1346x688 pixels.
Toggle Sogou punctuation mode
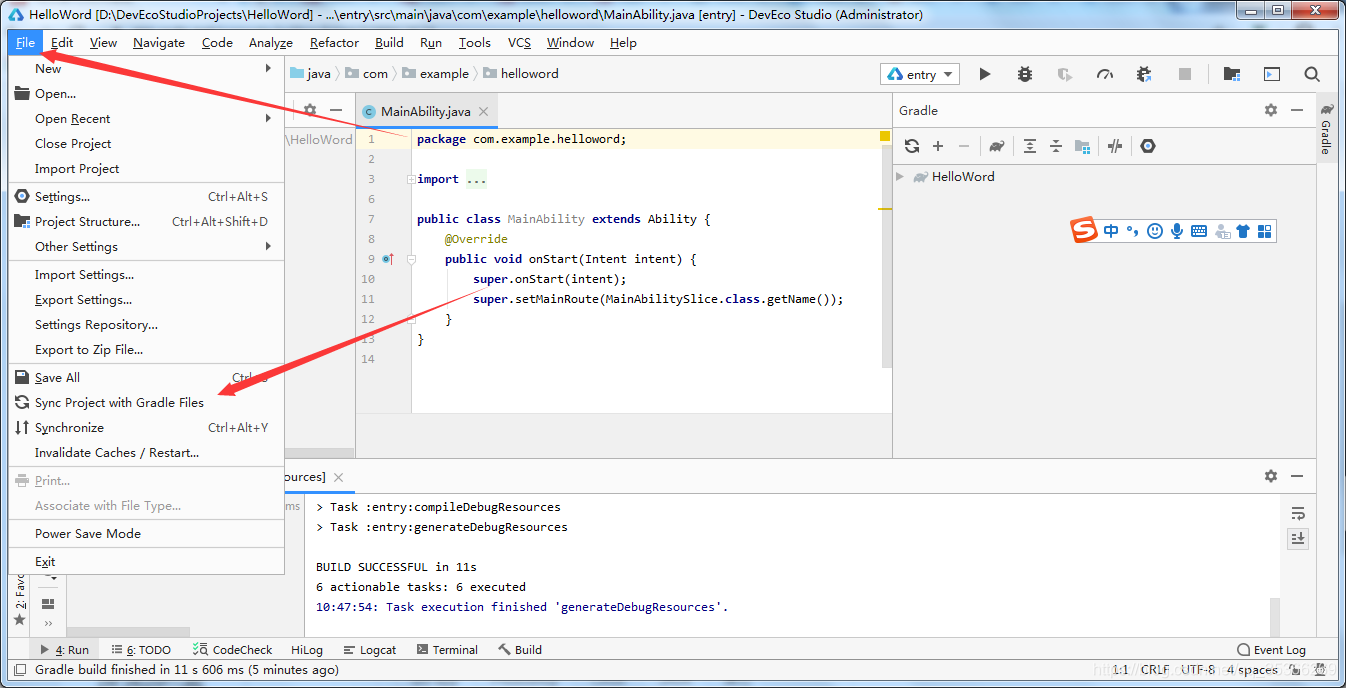click(1133, 231)
